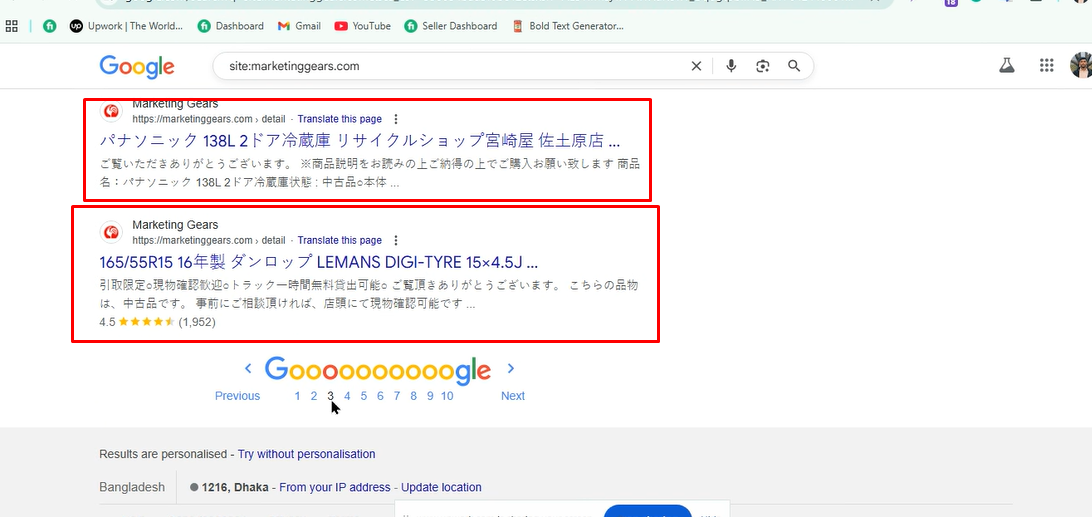Translate the 165/55R15 tyre result page
1092x517 pixels.
tap(340, 240)
